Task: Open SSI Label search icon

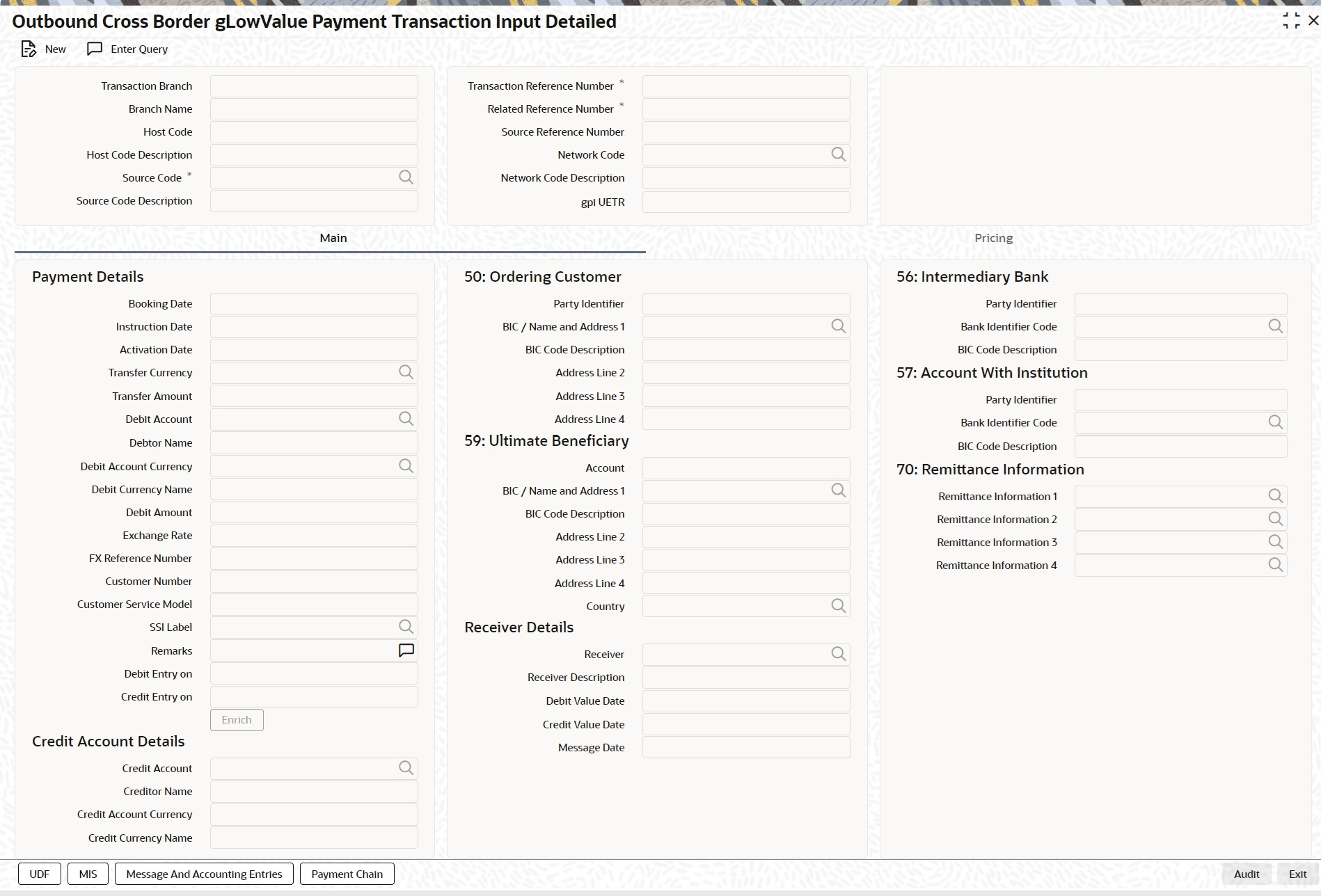Action: click(x=406, y=627)
